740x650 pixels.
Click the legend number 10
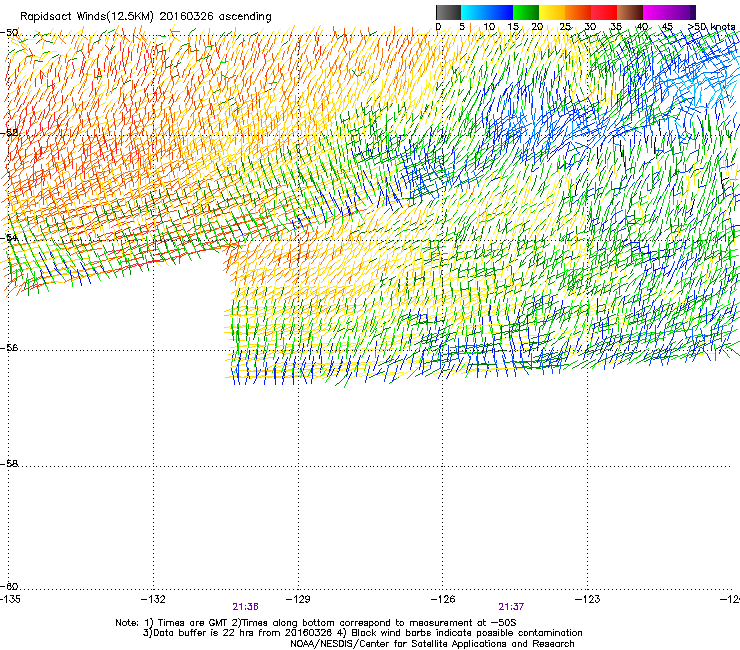(x=489, y=27)
